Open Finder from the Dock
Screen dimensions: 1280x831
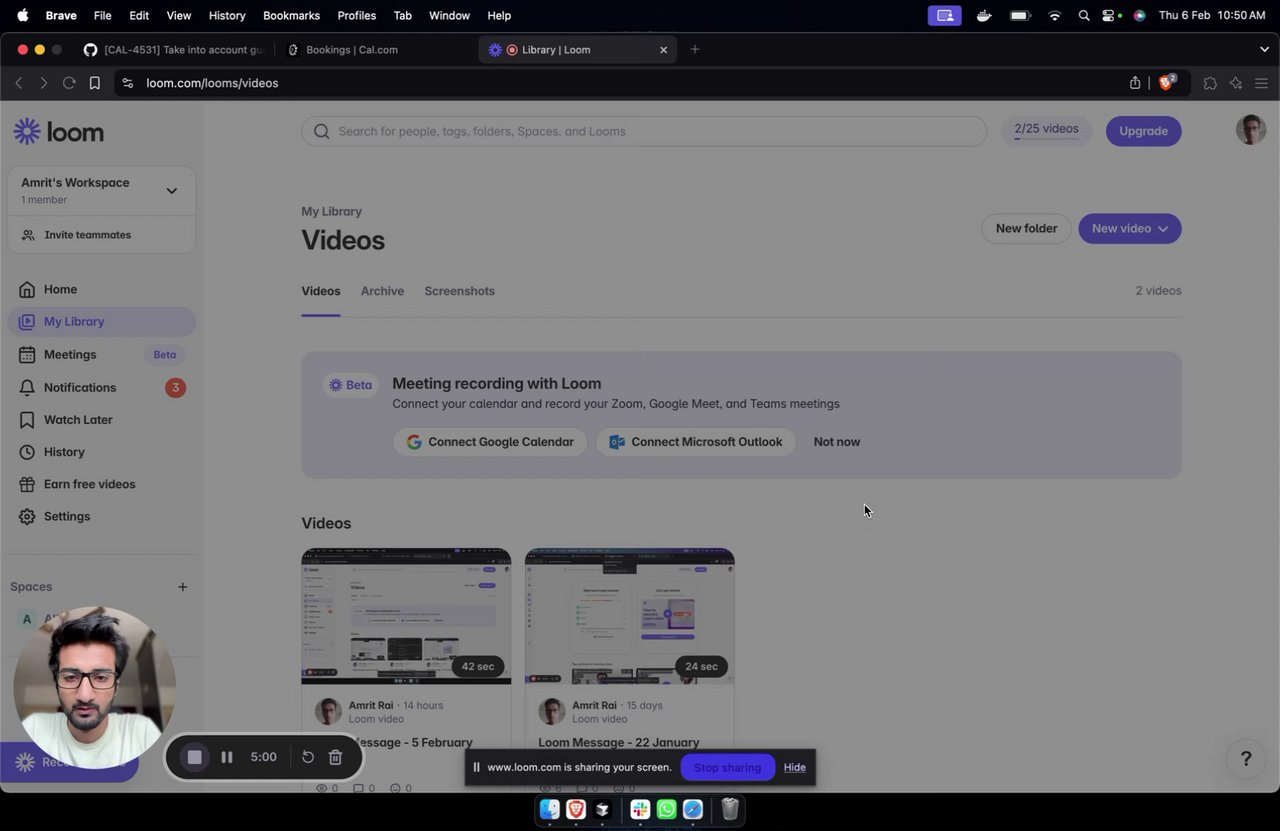point(550,809)
